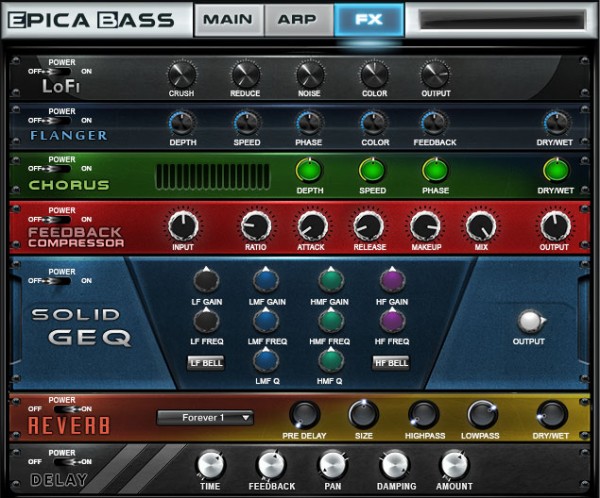Screen dimensions: 600x498
Task: Click the compressor OUTPUT knob
Action: pos(555,225)
